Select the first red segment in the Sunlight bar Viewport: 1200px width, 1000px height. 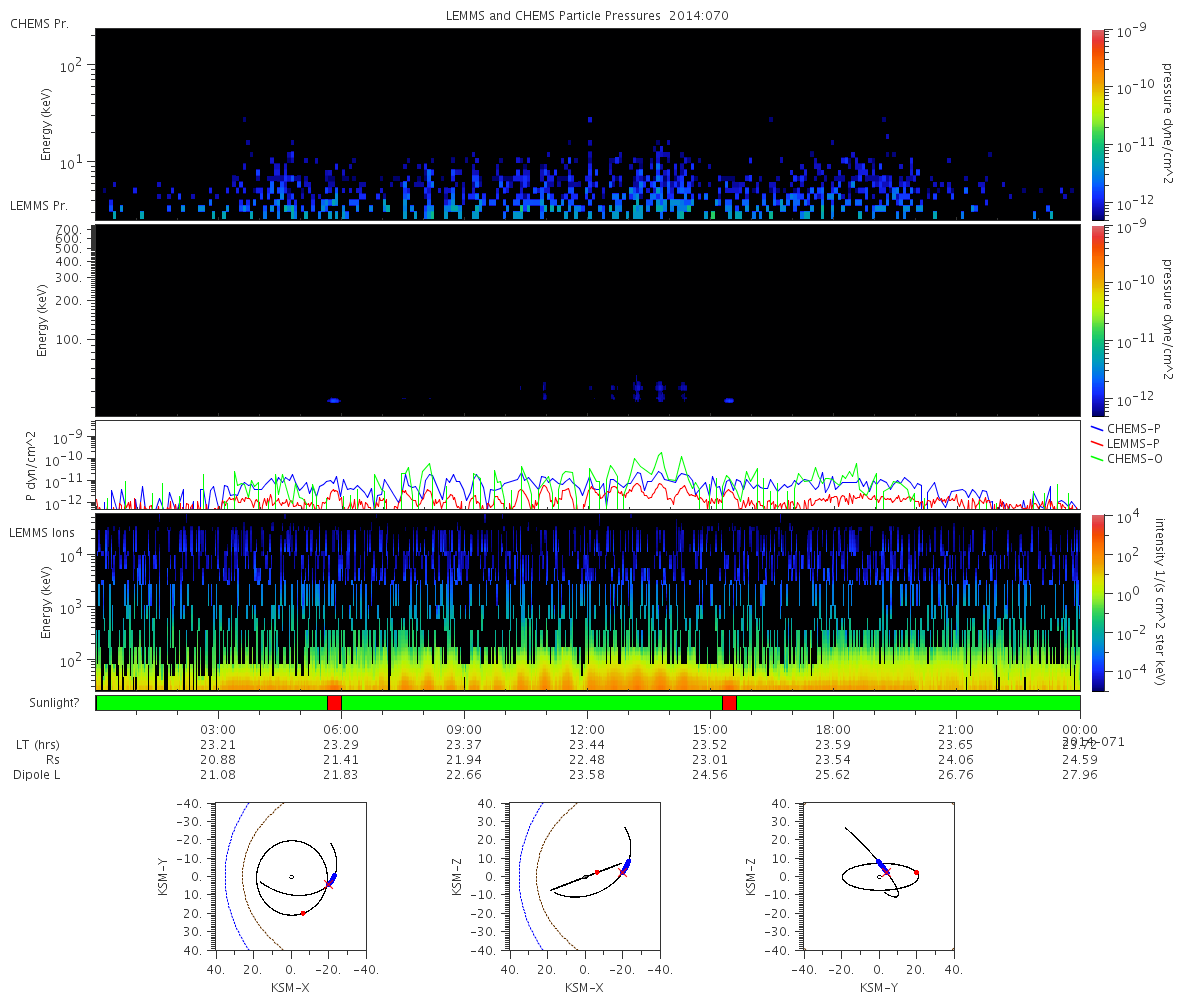pos(334,703)
